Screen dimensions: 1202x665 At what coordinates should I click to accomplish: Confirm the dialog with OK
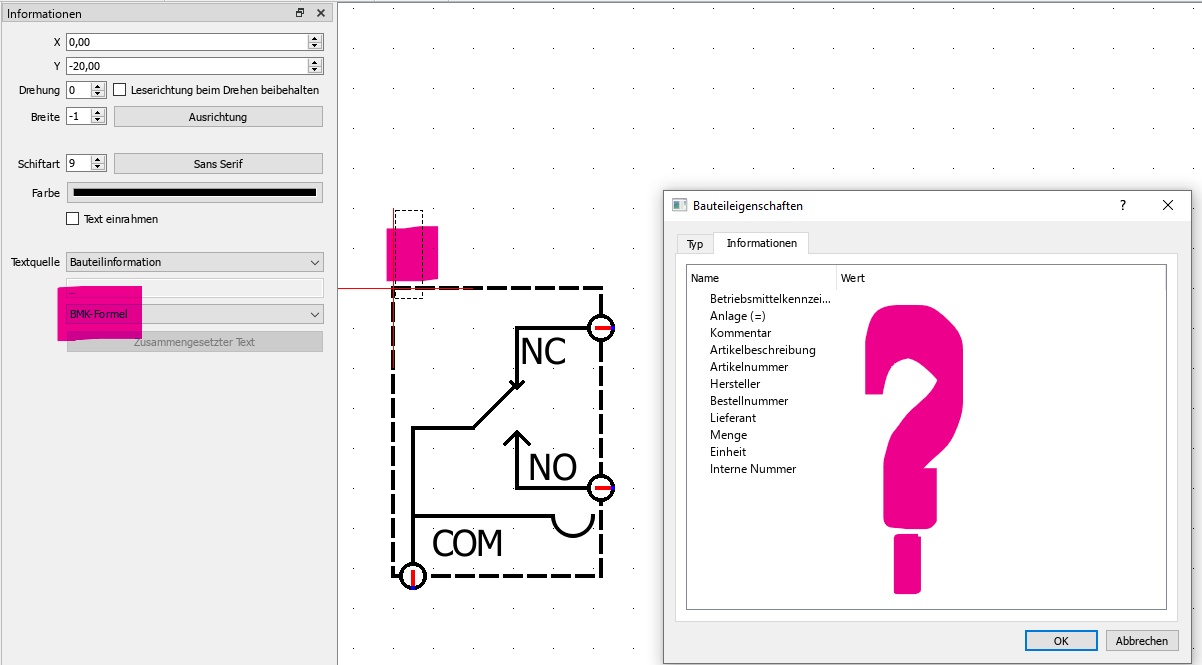(x=1061, y=641)
